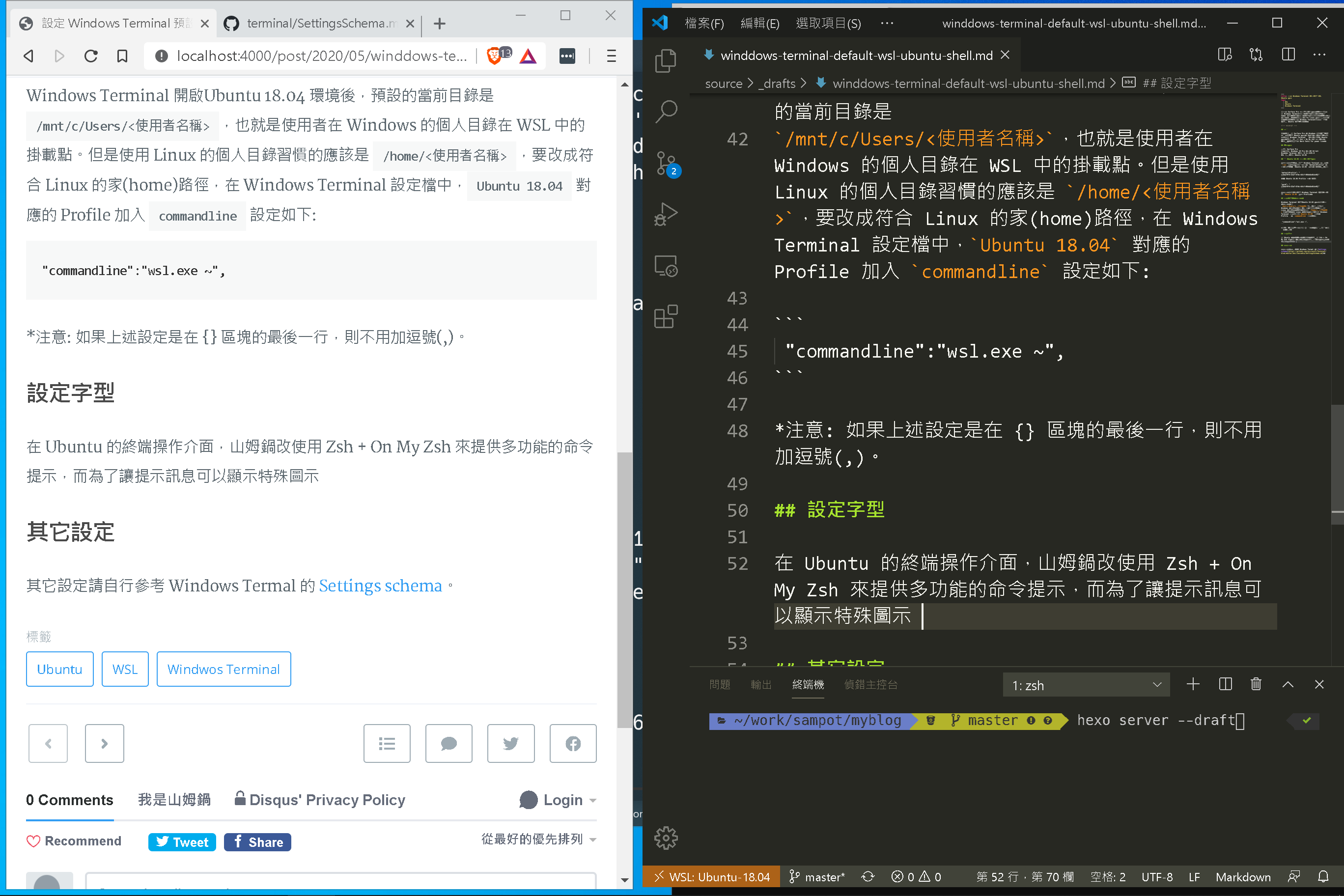Open the Settings schema link
The width and height of the screenshot is (1344, 896).
(x=380, y=586)
